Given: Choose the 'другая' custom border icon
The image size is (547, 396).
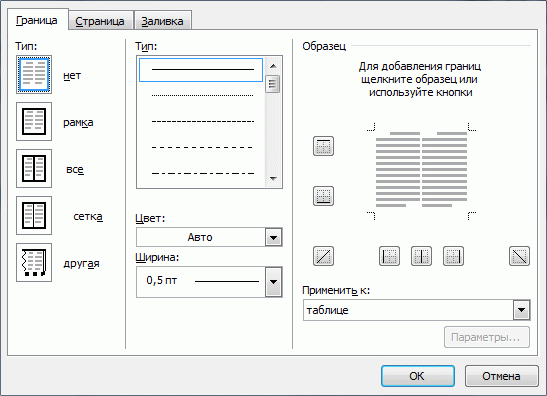Looking at the screenshot, I should [34, 262].
